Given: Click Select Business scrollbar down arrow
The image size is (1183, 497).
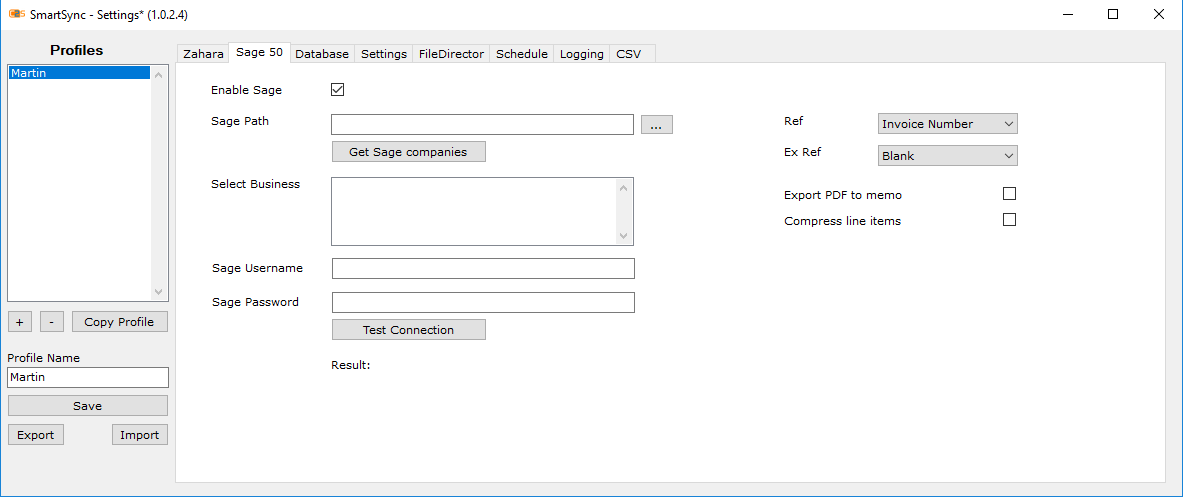Looking at the screenshot, I should point(624,236).
